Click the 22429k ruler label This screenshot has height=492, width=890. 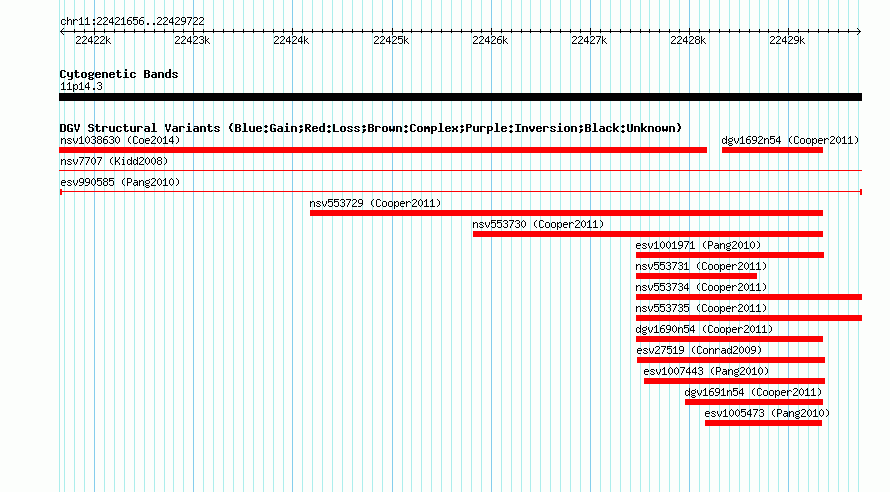pos(787,40)
